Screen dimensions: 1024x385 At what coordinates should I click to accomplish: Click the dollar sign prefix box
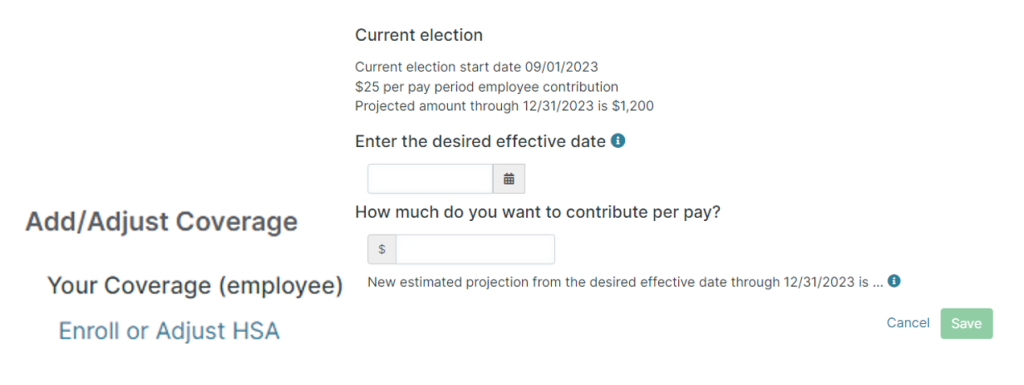382,249
